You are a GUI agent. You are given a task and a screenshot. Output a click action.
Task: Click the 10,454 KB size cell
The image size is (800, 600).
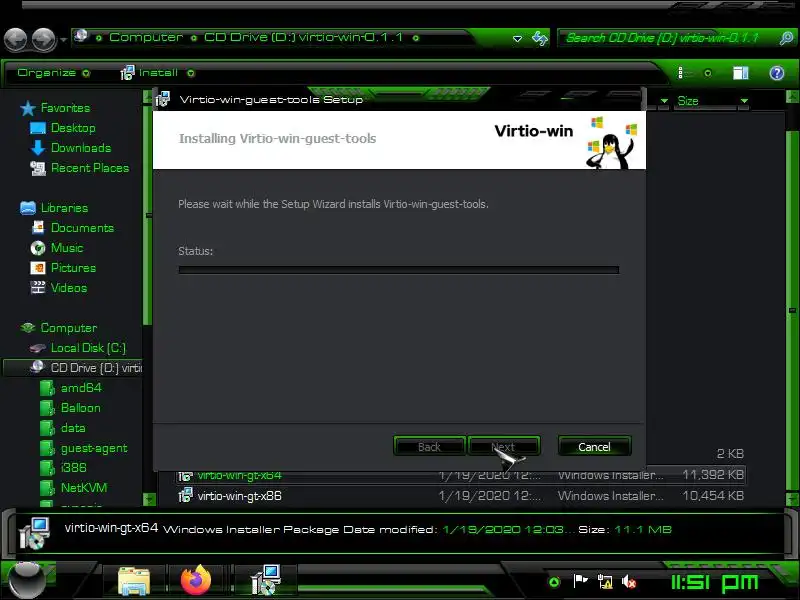pos(713,496)
